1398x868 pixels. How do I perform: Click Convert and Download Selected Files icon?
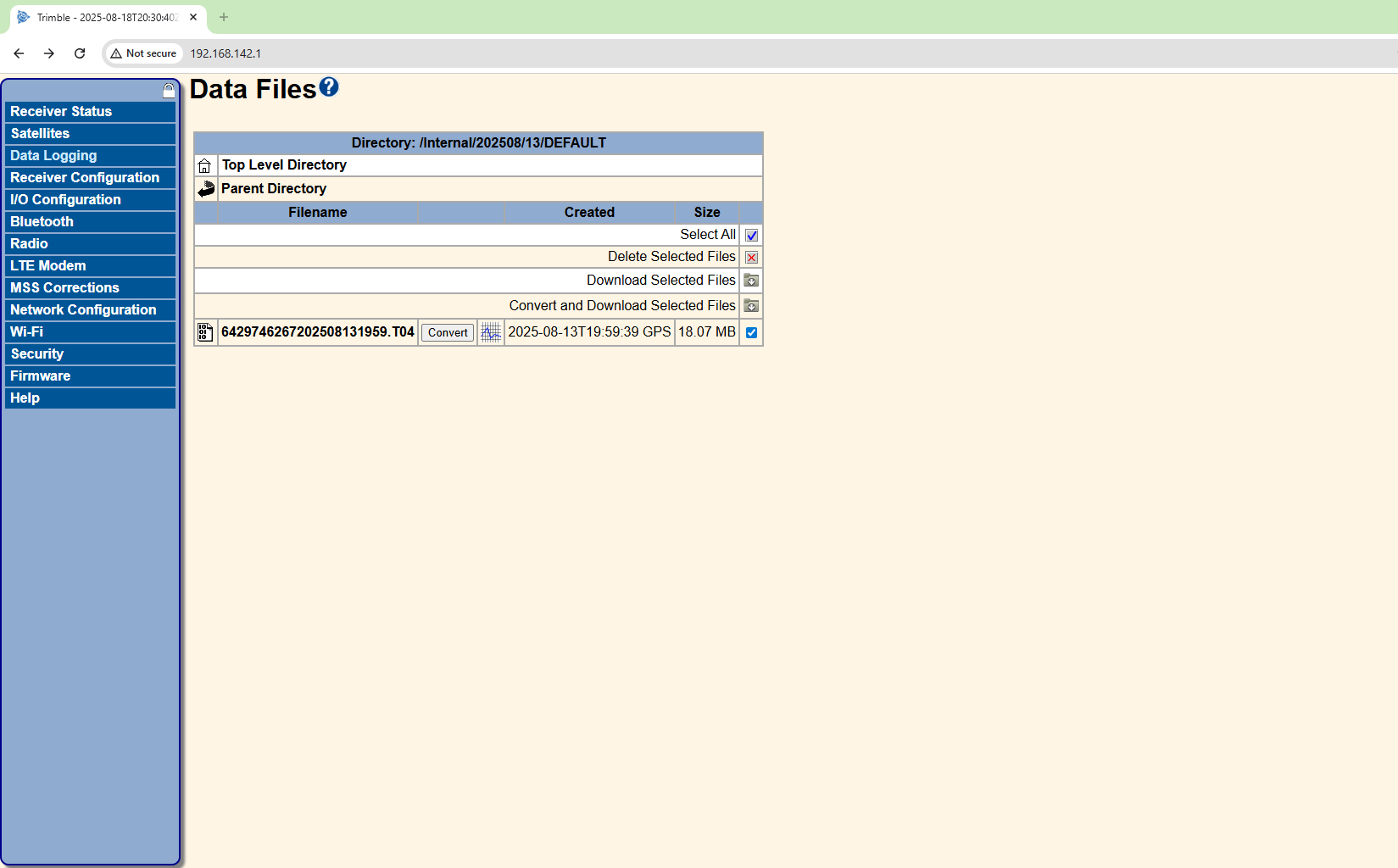(751, 306)
